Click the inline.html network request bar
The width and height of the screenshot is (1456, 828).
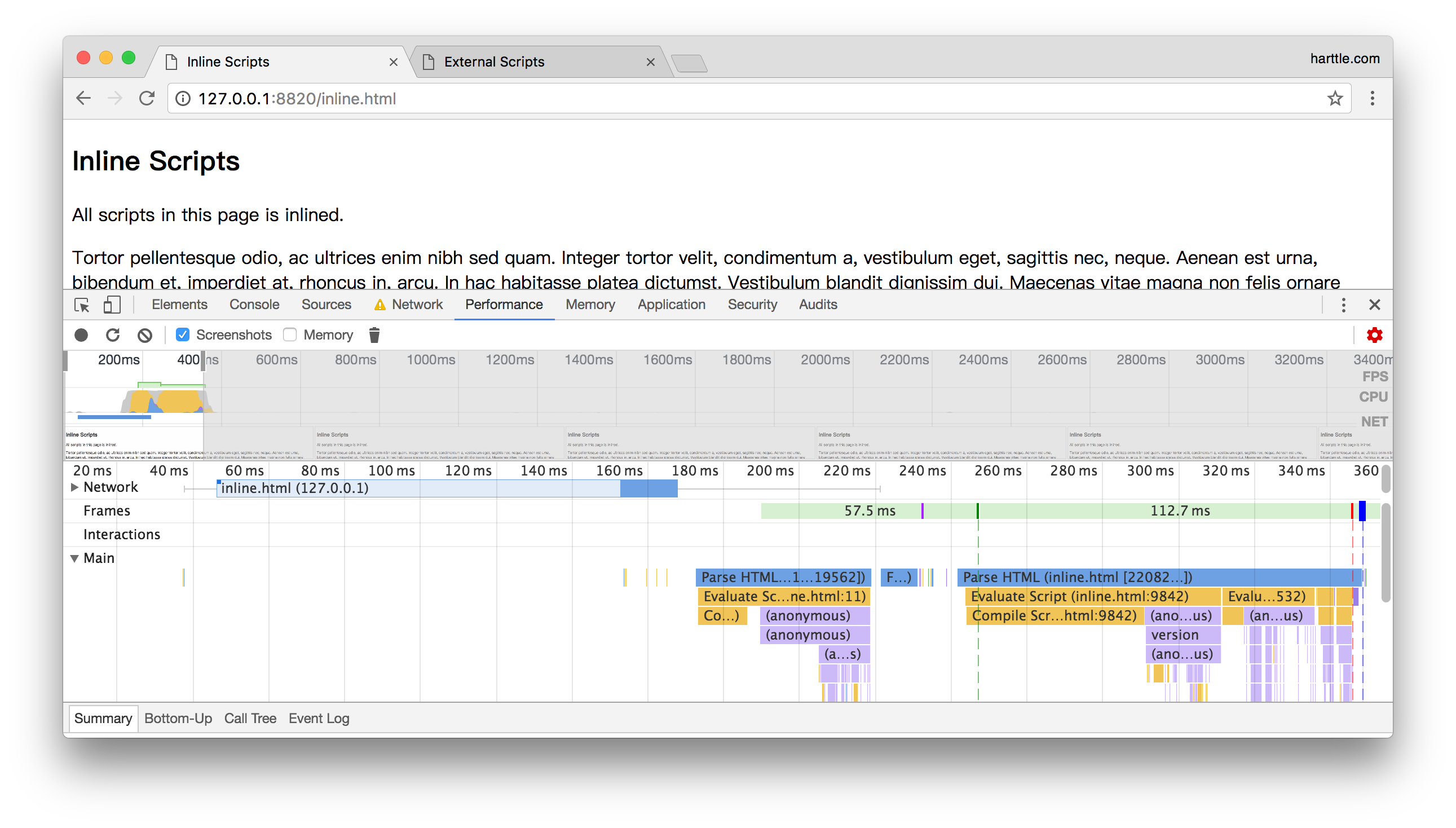click(398, 488)
